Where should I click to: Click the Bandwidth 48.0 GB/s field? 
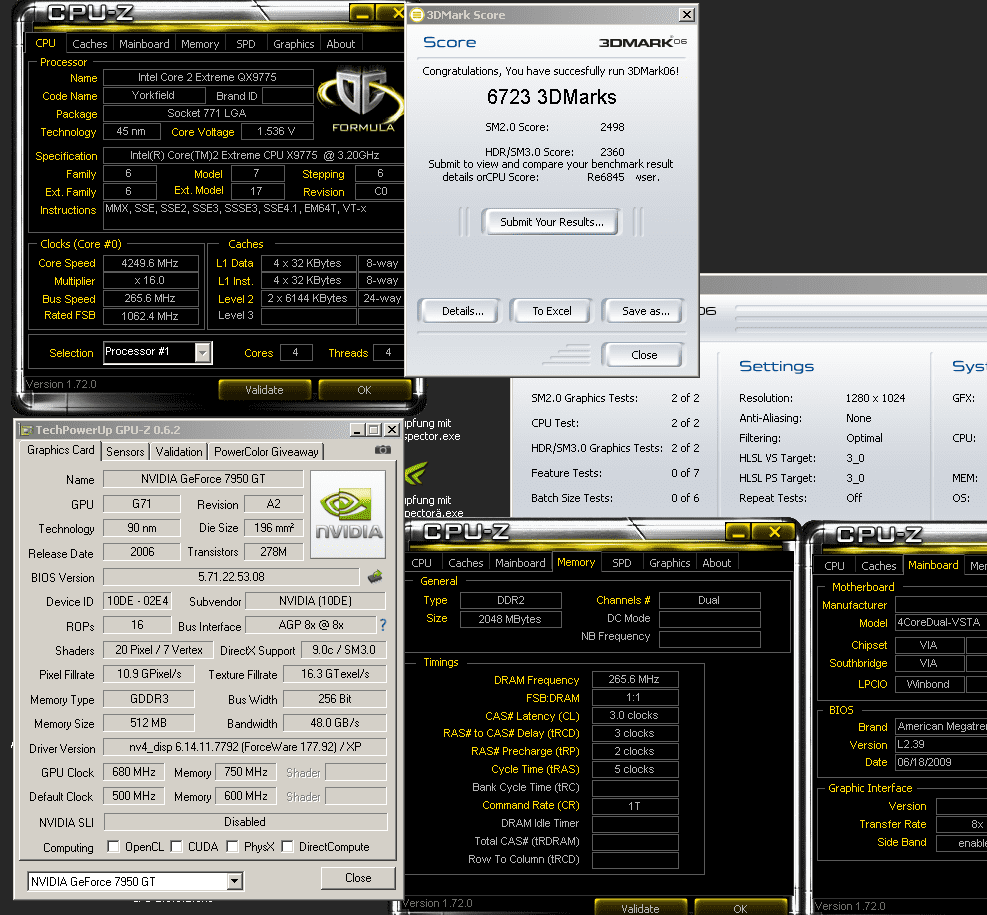(335, 723)
